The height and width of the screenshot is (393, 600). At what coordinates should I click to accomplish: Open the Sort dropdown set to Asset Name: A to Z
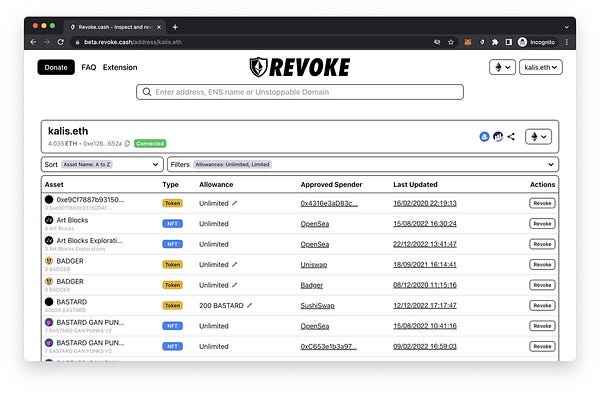click(x=102, y=165)
